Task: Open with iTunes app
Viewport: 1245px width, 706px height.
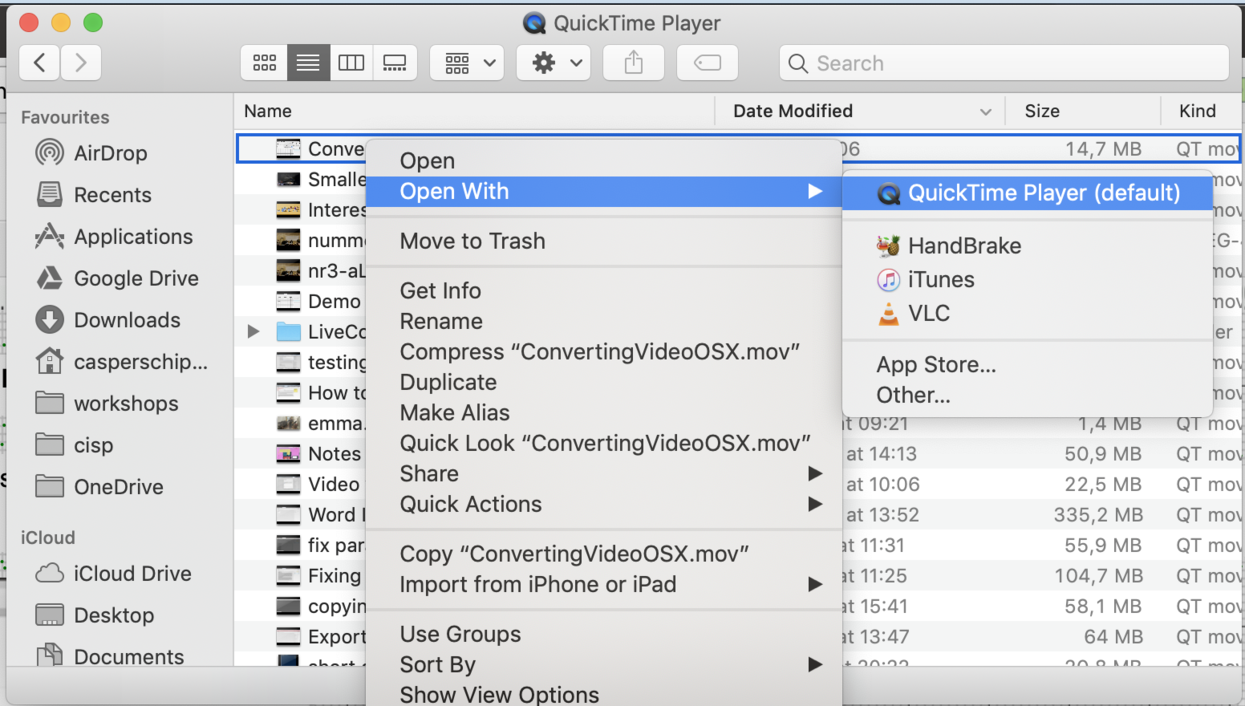Action: 940,280
